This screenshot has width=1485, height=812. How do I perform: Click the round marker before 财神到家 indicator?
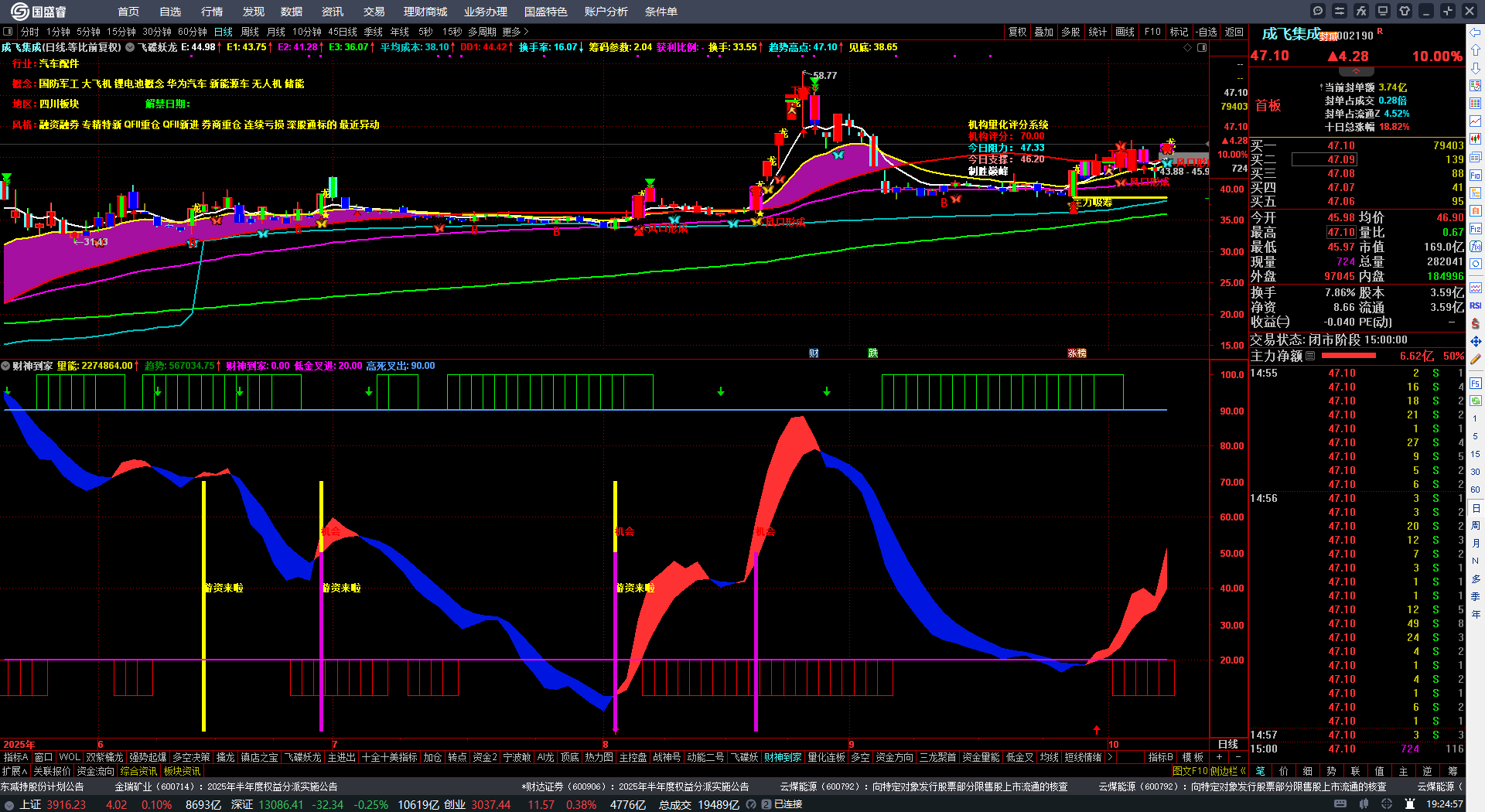(5, 366)
